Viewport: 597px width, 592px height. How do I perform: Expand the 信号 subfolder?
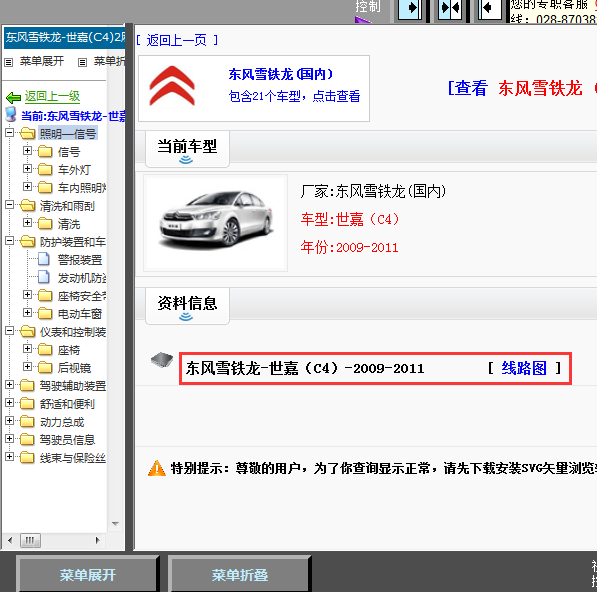[27, 150]
